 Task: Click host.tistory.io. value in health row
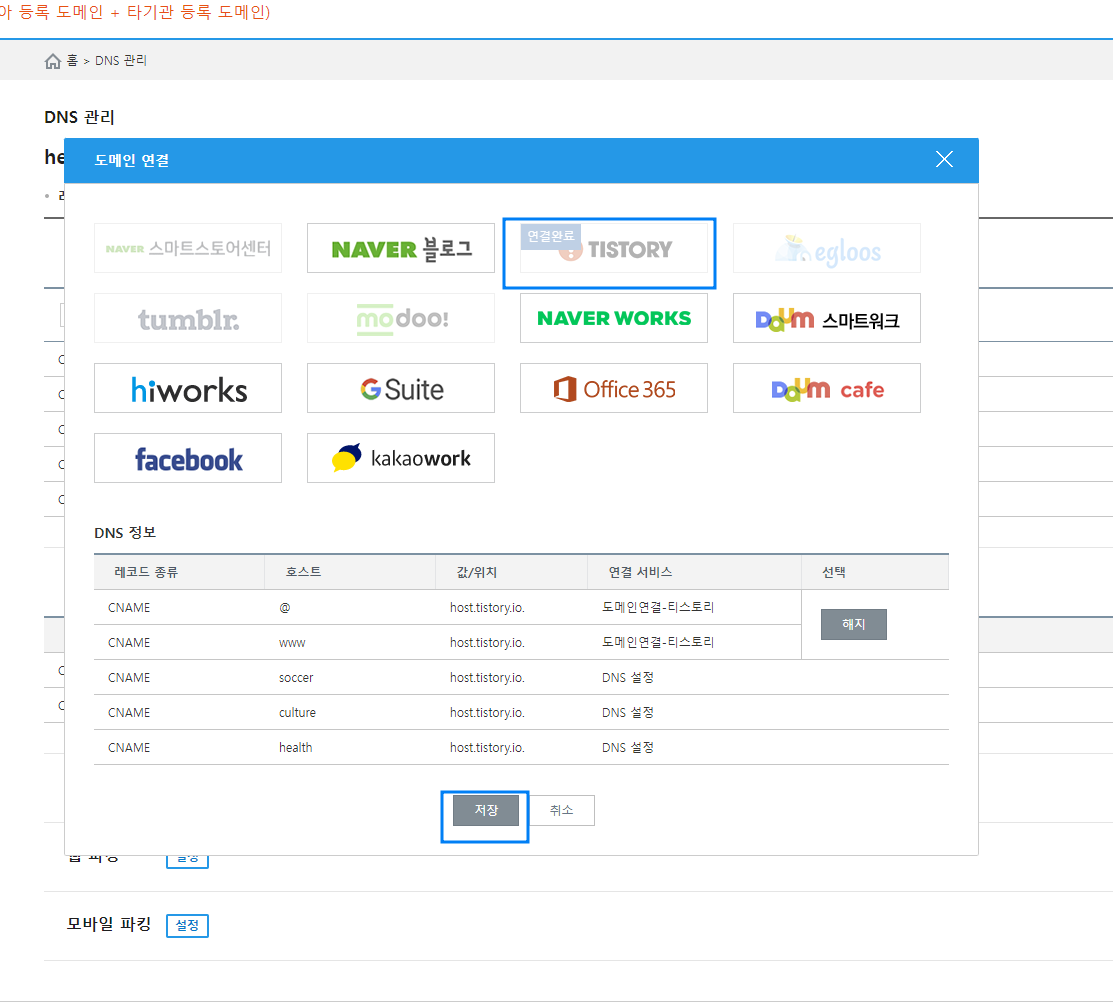coord(487,747)
